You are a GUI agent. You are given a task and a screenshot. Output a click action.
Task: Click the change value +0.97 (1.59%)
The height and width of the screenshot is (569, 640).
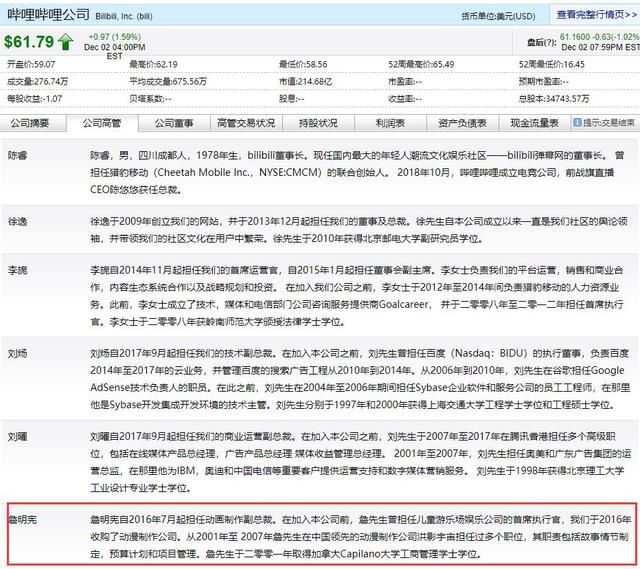[115, 37]
